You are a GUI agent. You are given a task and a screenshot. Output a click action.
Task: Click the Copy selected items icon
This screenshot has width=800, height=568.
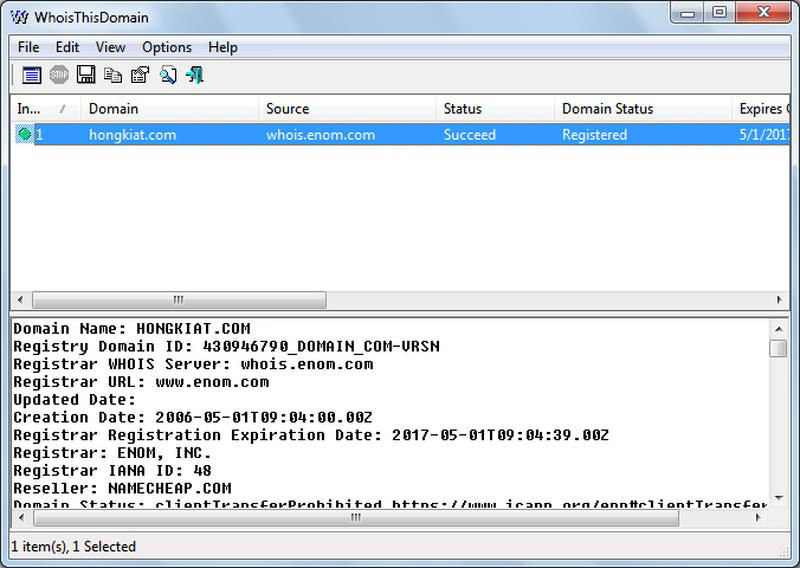[x=113, y=75]
